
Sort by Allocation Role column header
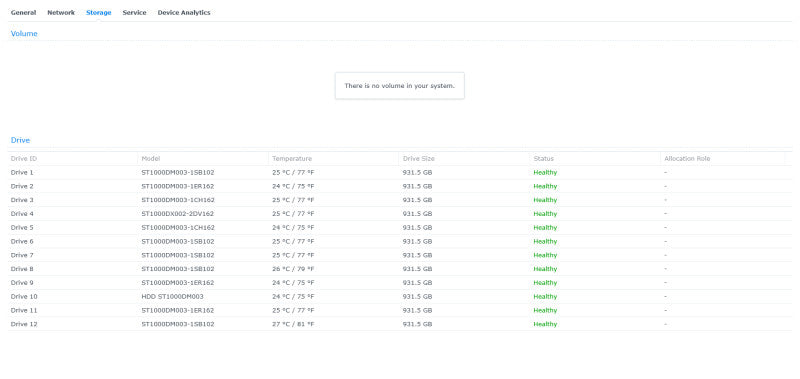(x=687, y=159)
